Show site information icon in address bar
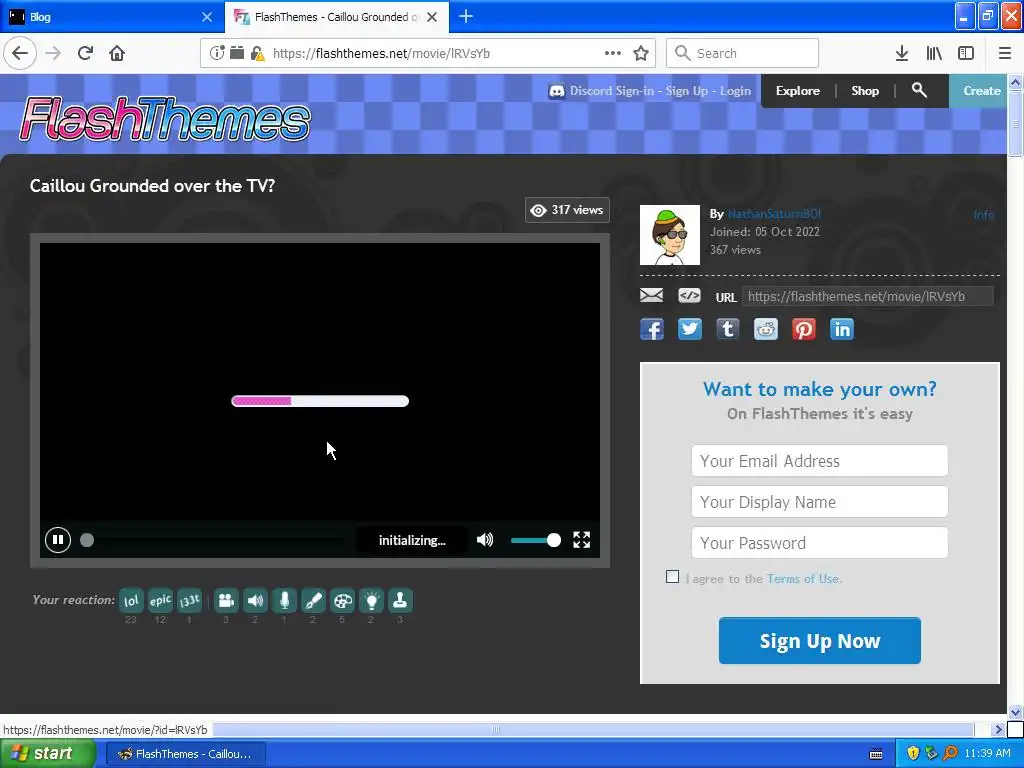Screen dimensions: 1024x768 click(217, 53)
